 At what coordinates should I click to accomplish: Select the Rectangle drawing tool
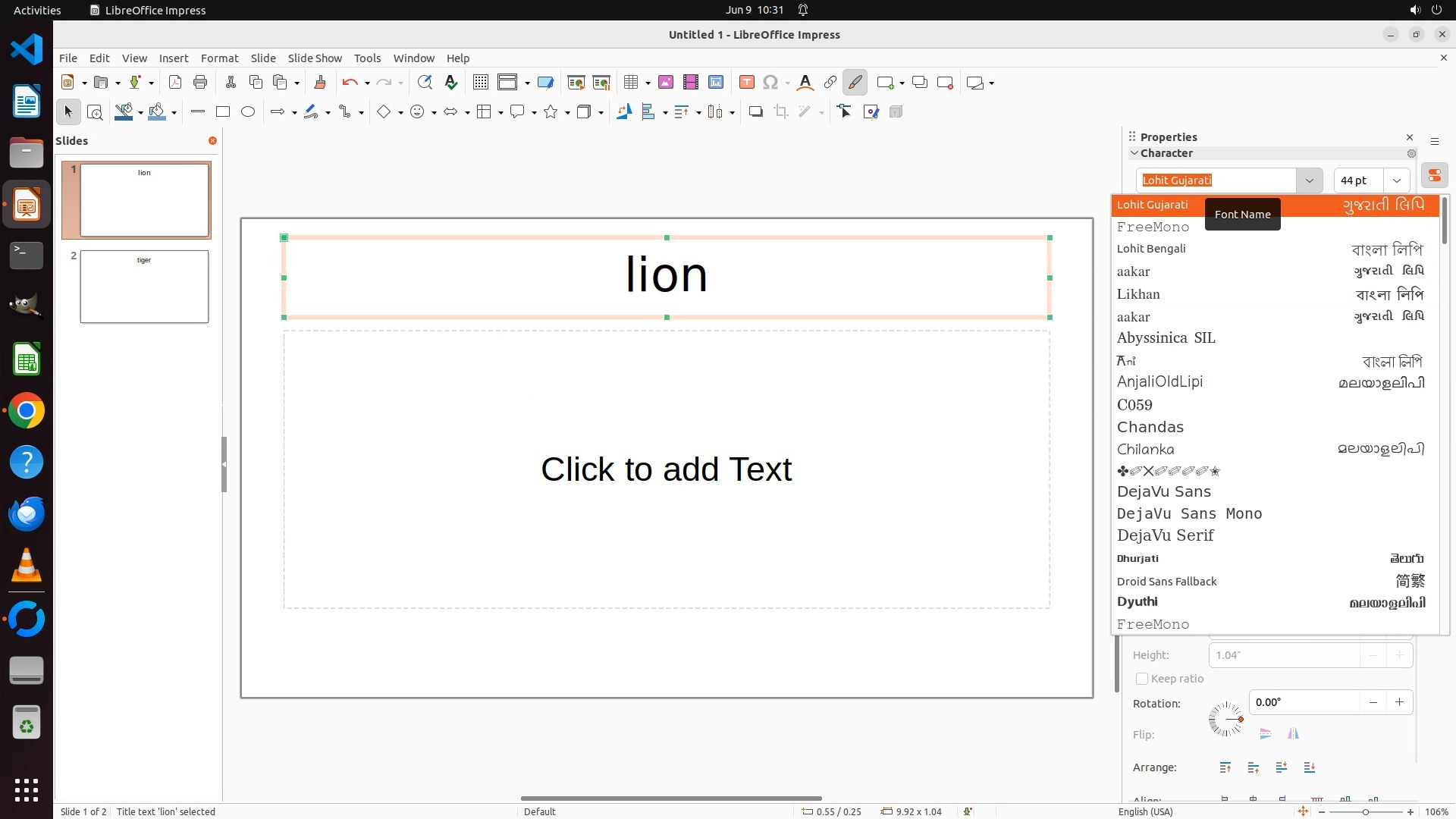[223, 112]
